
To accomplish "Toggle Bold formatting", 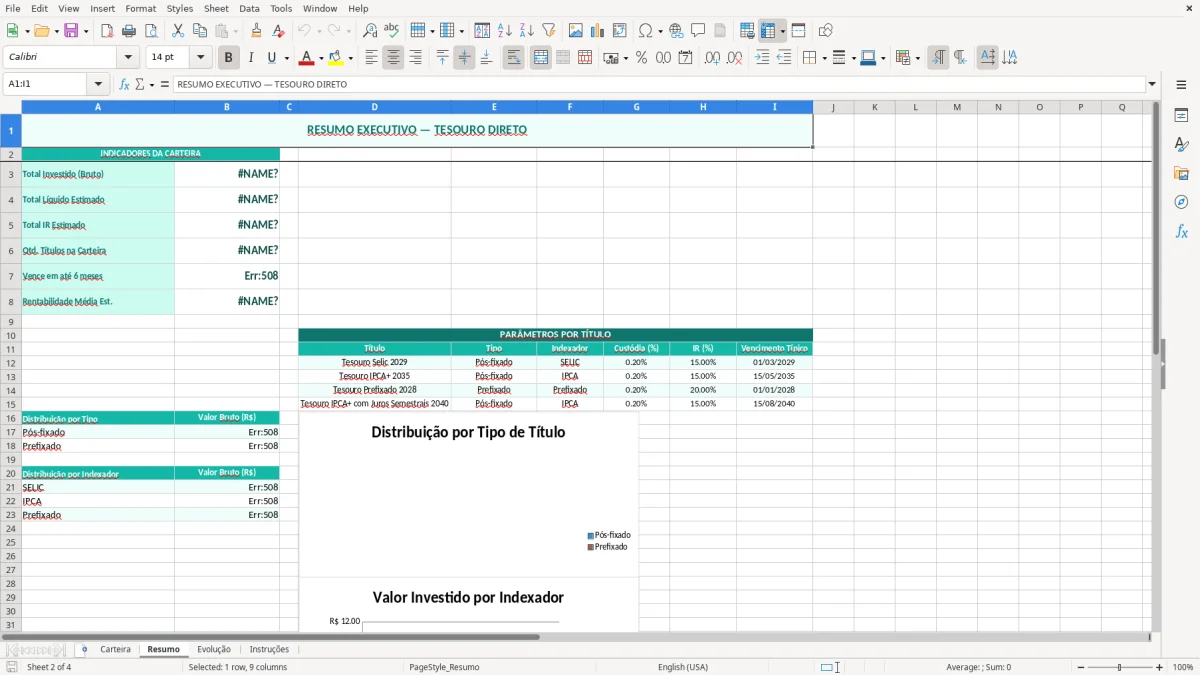I will point(229,58).
